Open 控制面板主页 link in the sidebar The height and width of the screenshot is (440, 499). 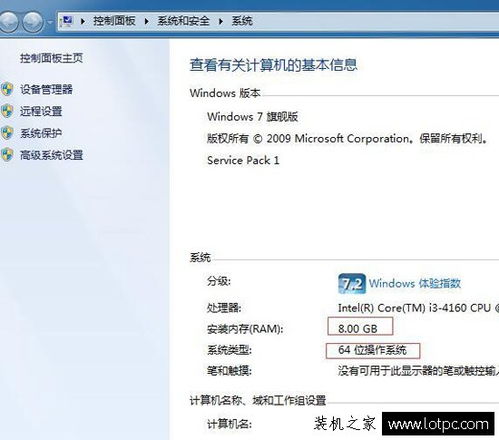[x=51, y=58]
